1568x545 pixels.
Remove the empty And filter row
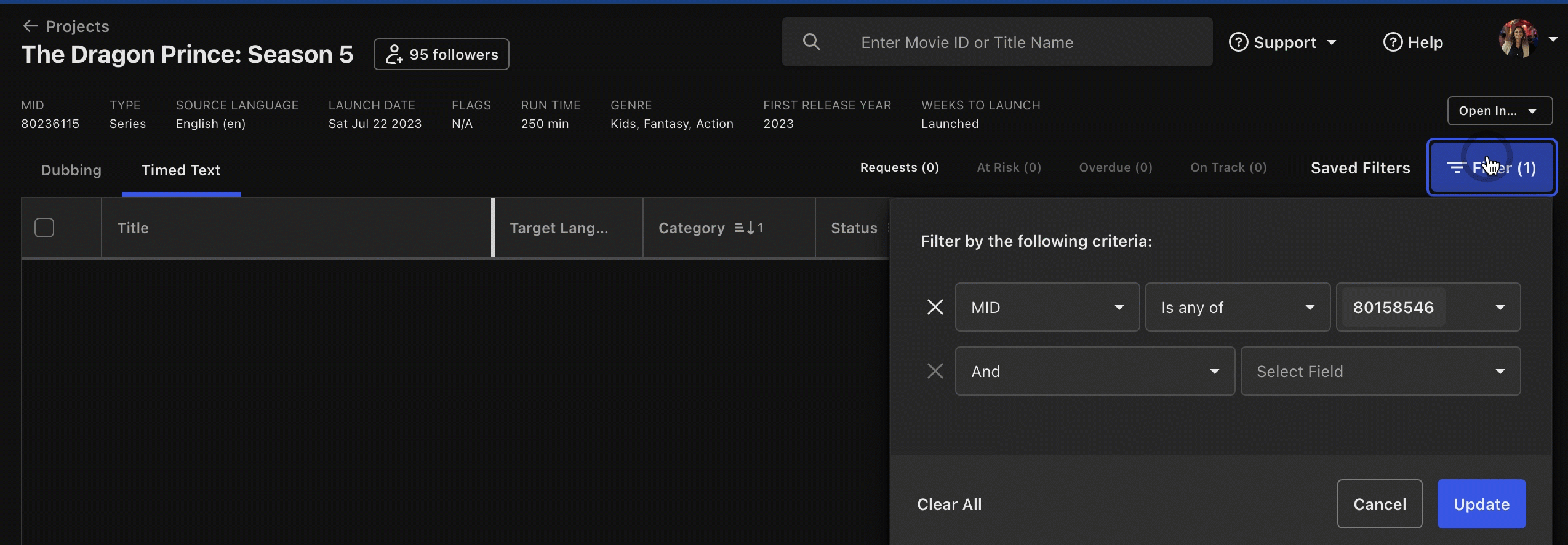tap(935, 371)
